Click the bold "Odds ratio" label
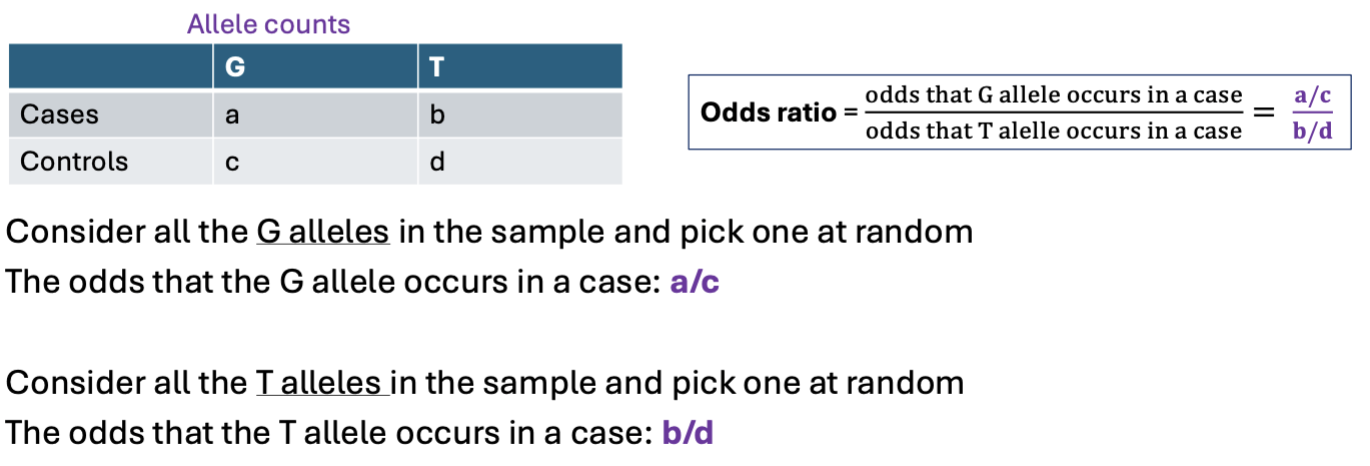This screenshot has width=1370, height=466. pyautogui.click(x=768, y=112)
